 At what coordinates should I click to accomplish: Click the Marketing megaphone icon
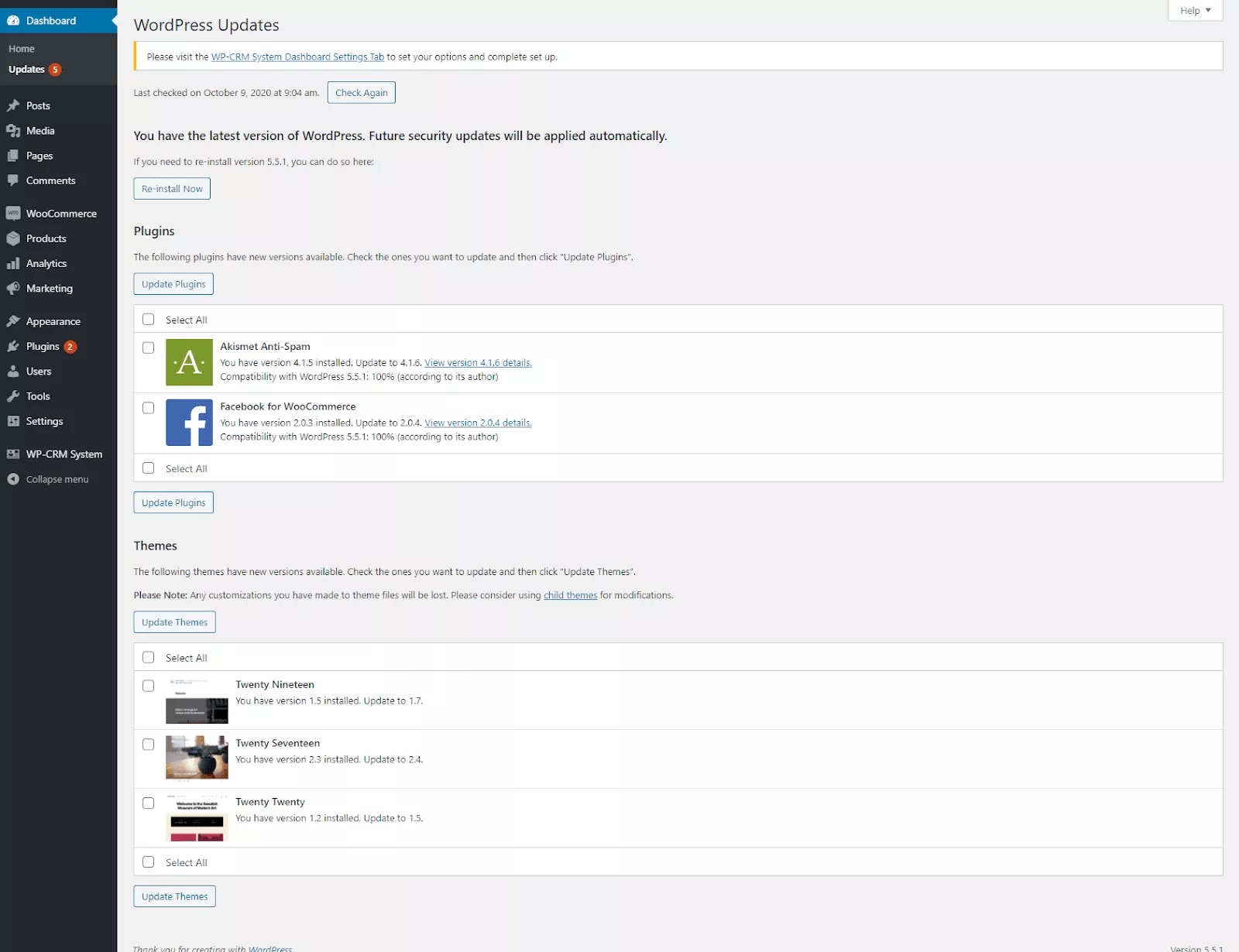coord(13,288)
